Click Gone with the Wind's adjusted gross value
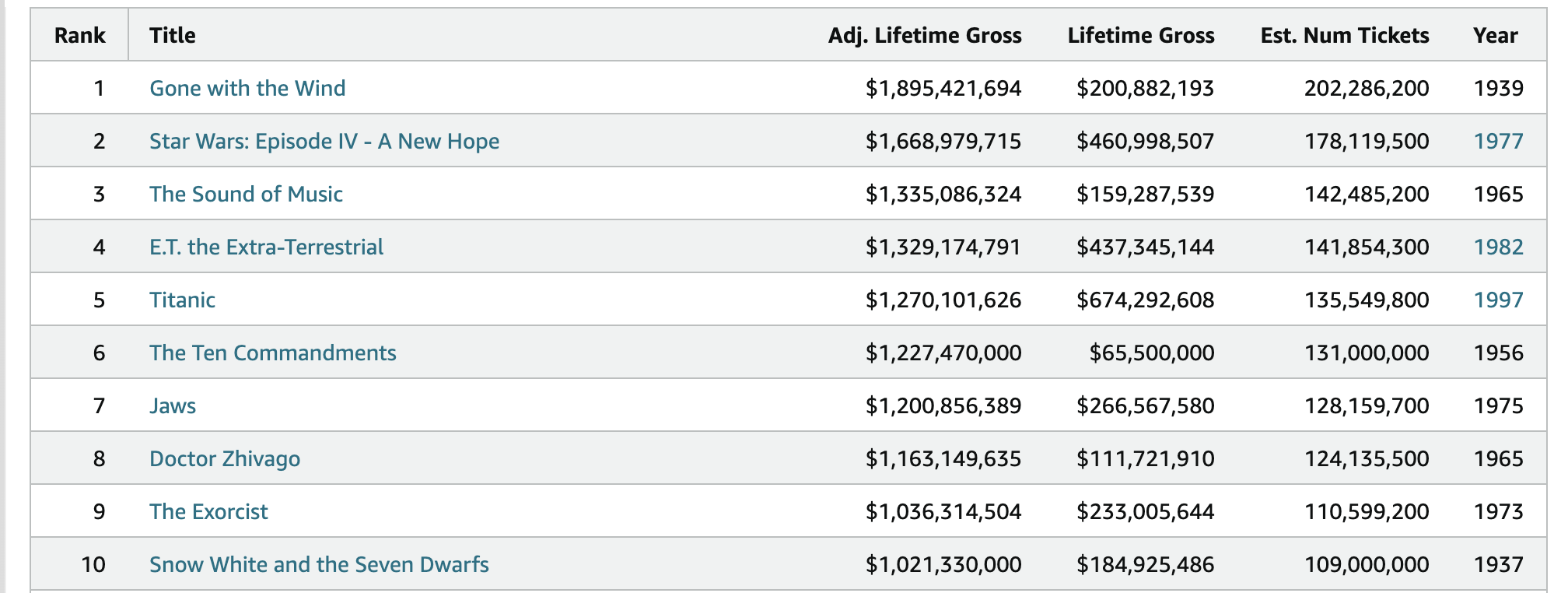The image size is (1568, 593). click(x=943, y=88)
